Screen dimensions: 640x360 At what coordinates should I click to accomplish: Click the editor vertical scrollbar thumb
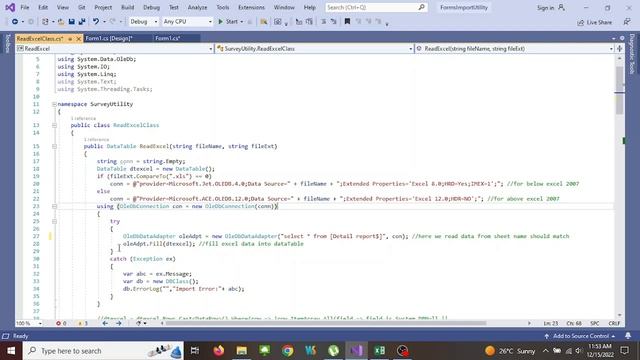(620, 91)
